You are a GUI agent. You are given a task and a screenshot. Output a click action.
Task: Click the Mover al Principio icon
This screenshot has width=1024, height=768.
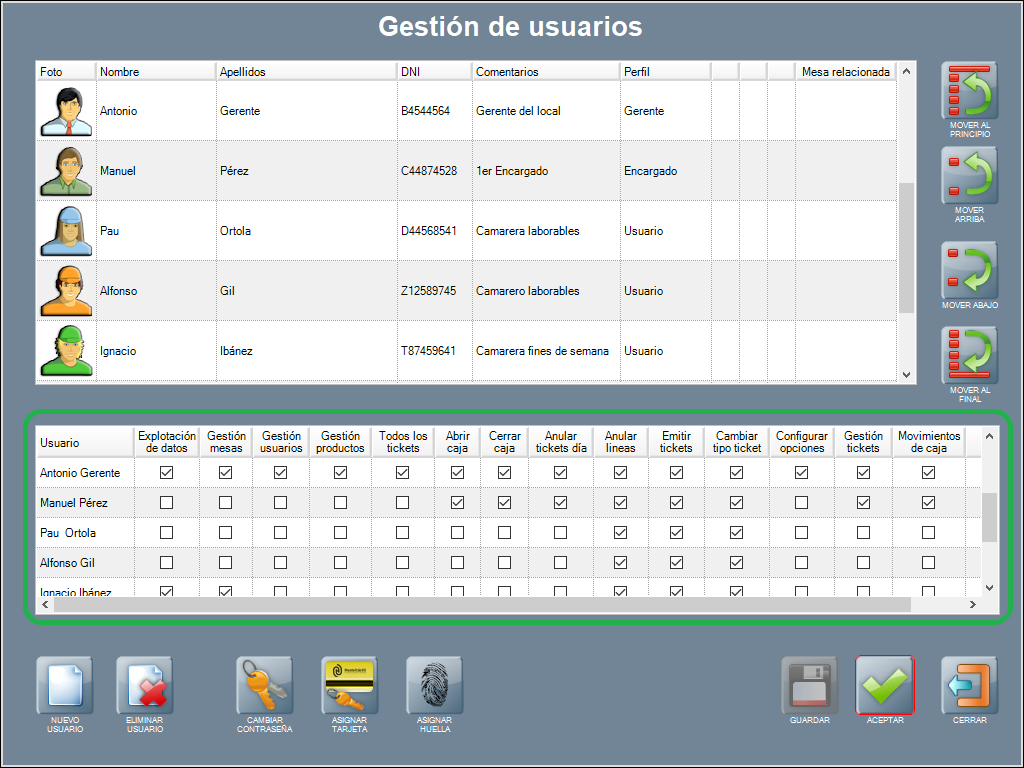click(x=970, y=92)
